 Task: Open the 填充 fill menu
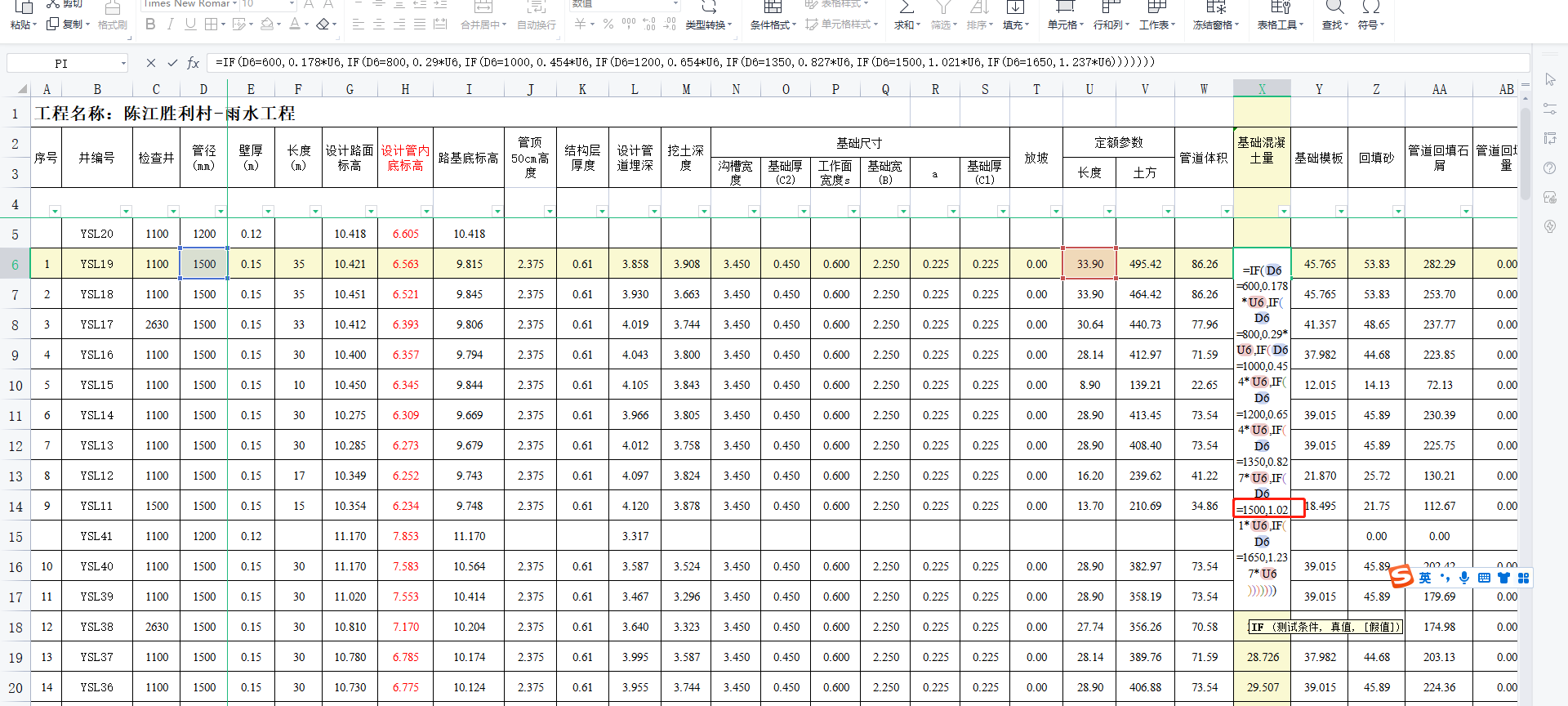click(x=1015, y=25)
